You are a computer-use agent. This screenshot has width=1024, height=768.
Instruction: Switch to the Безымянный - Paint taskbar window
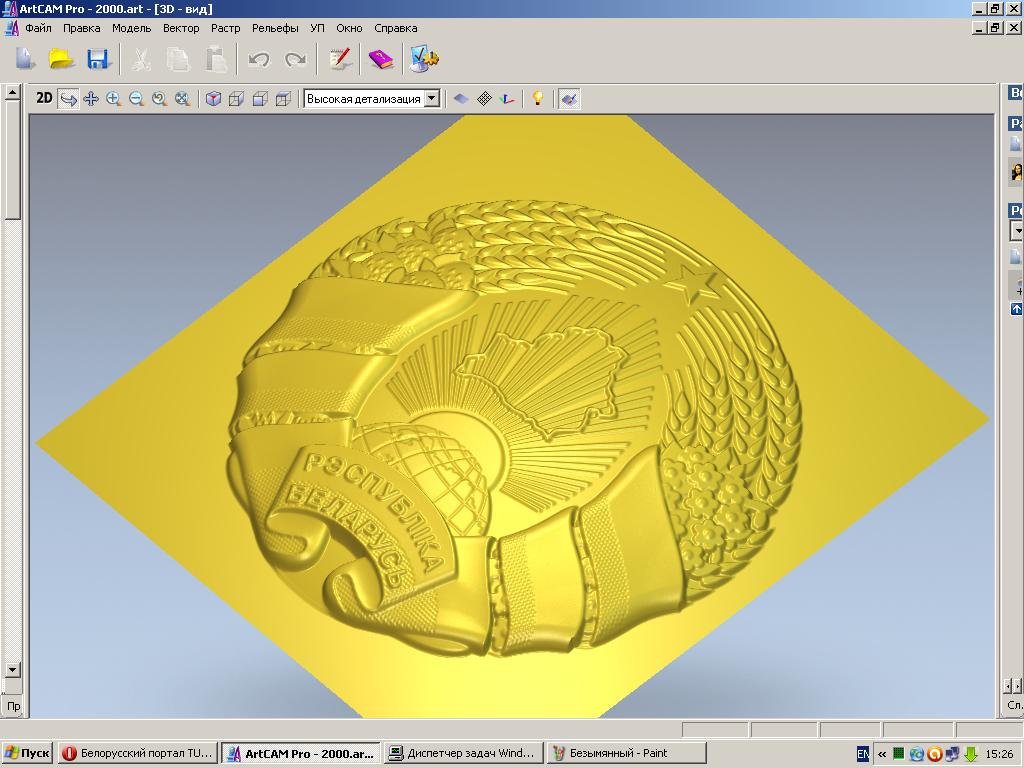[627, 753]
